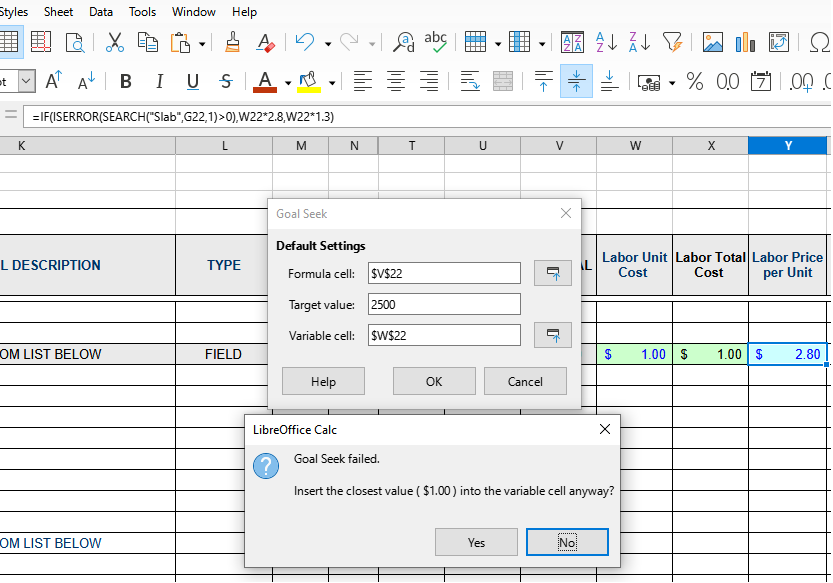Click the Formula cell shrink button
This screenshot has width=833, height=583.
pyautogui.click(x=552, y=273)
